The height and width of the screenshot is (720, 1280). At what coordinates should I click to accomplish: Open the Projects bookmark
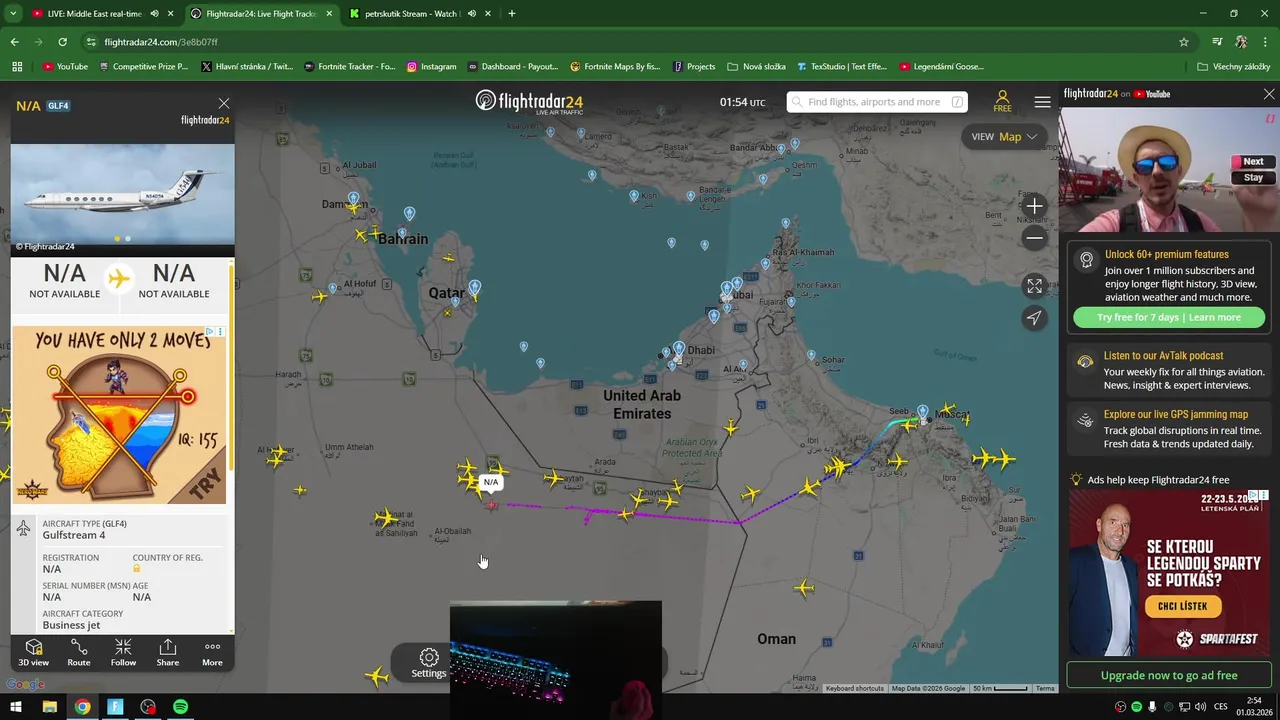[694, 67]
